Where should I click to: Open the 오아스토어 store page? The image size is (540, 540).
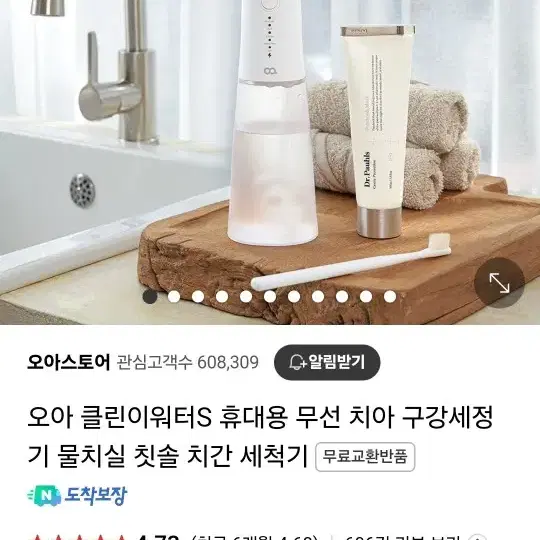[x=69, y=362]
